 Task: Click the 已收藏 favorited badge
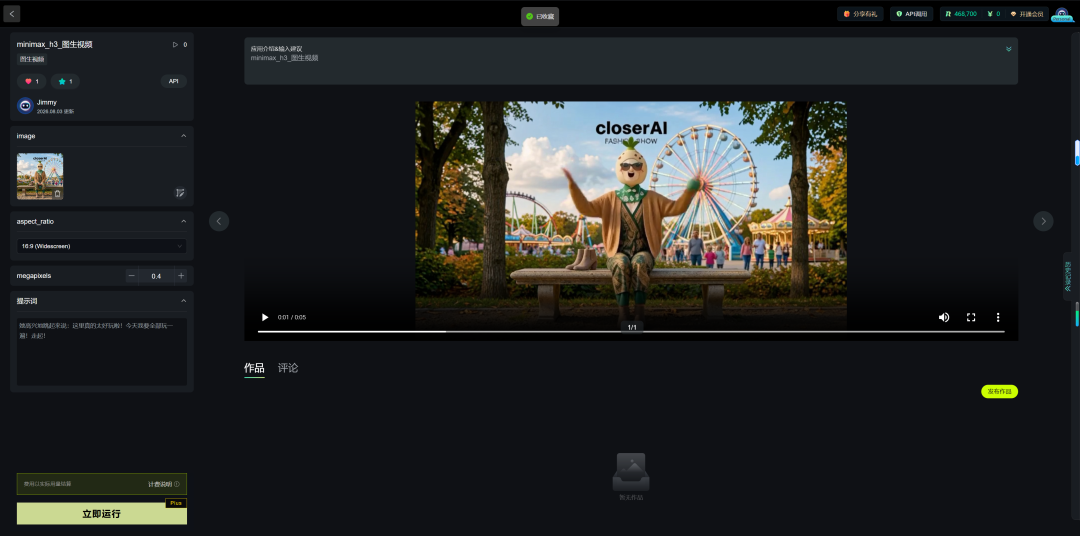point(540,16)
